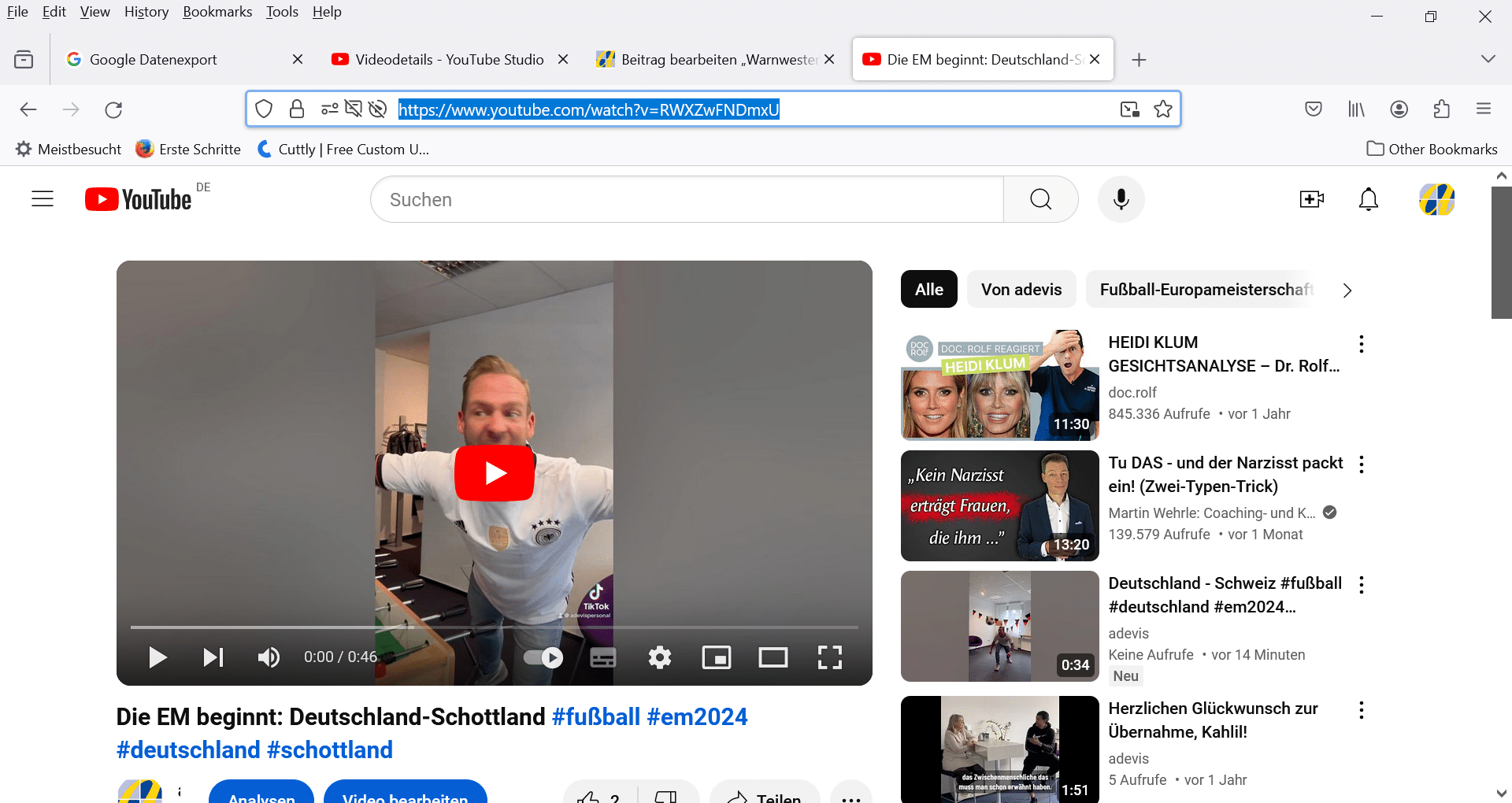This screenshot has height=803, width=1512.
Task: Click into the Suchen search field
Action: pyautogui.click(x=687, y=199)
